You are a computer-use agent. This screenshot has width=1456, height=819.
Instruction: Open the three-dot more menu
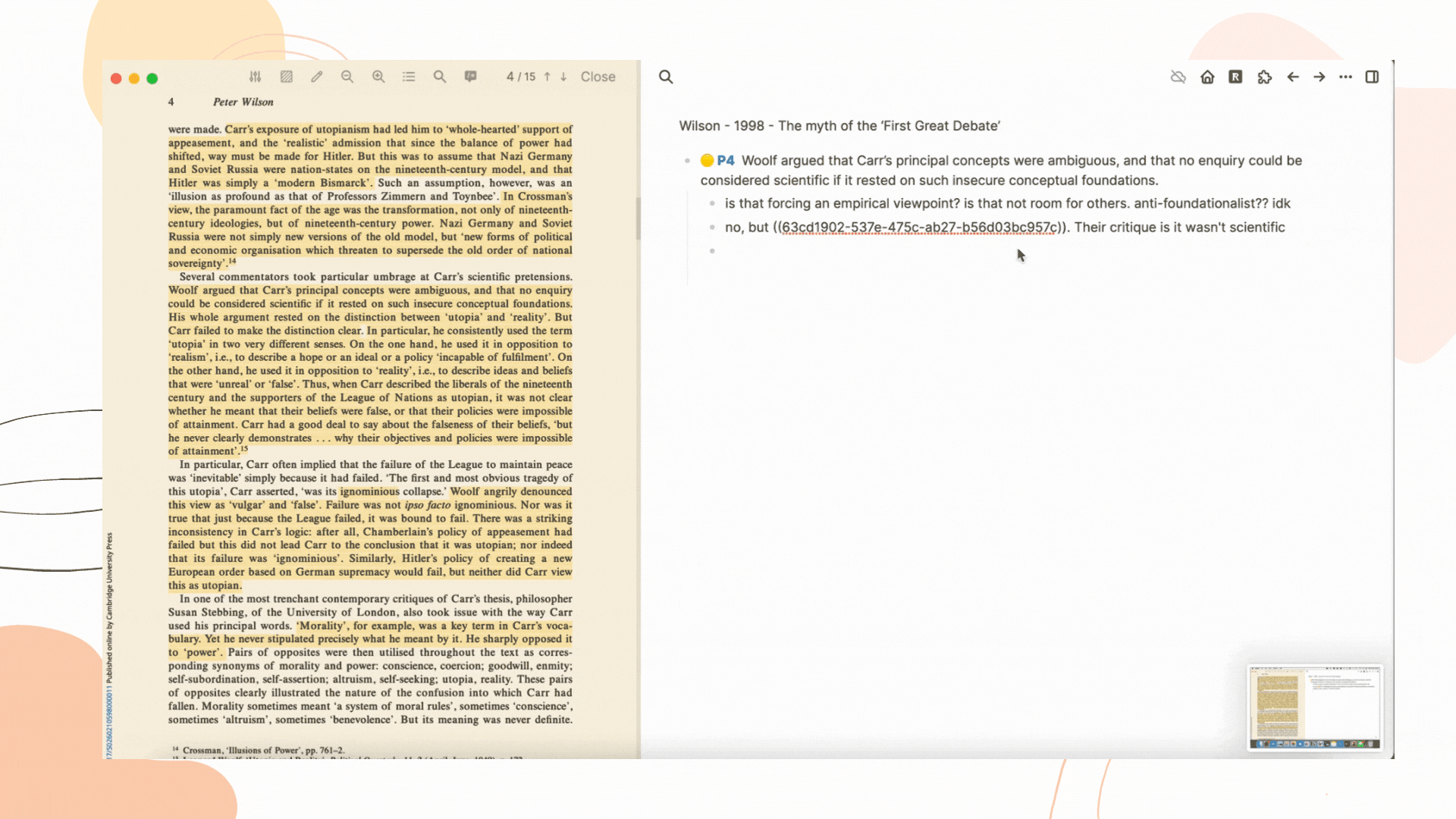[1345, 77]
